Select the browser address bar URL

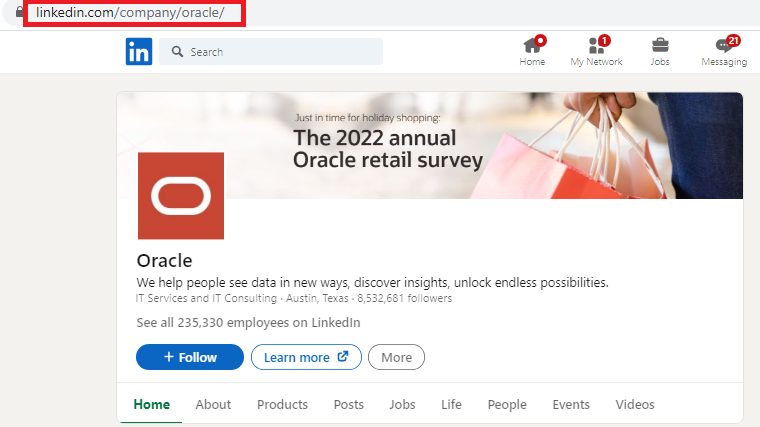130,13
